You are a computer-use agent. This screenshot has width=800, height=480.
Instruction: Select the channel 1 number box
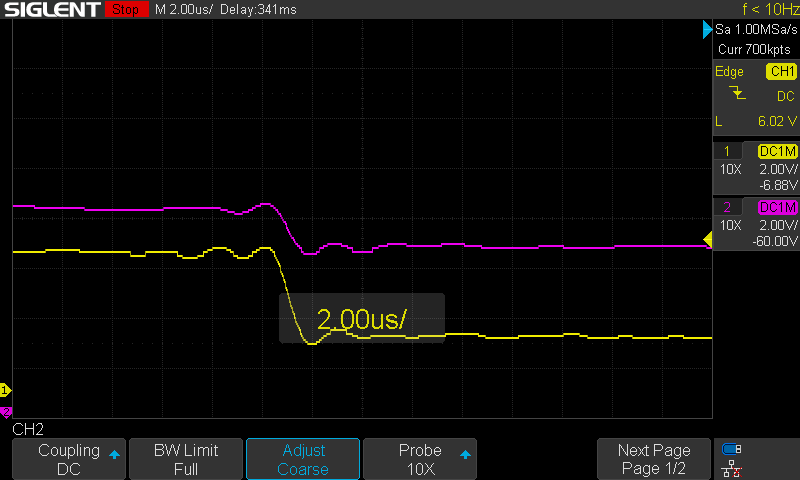click(727, 151)
